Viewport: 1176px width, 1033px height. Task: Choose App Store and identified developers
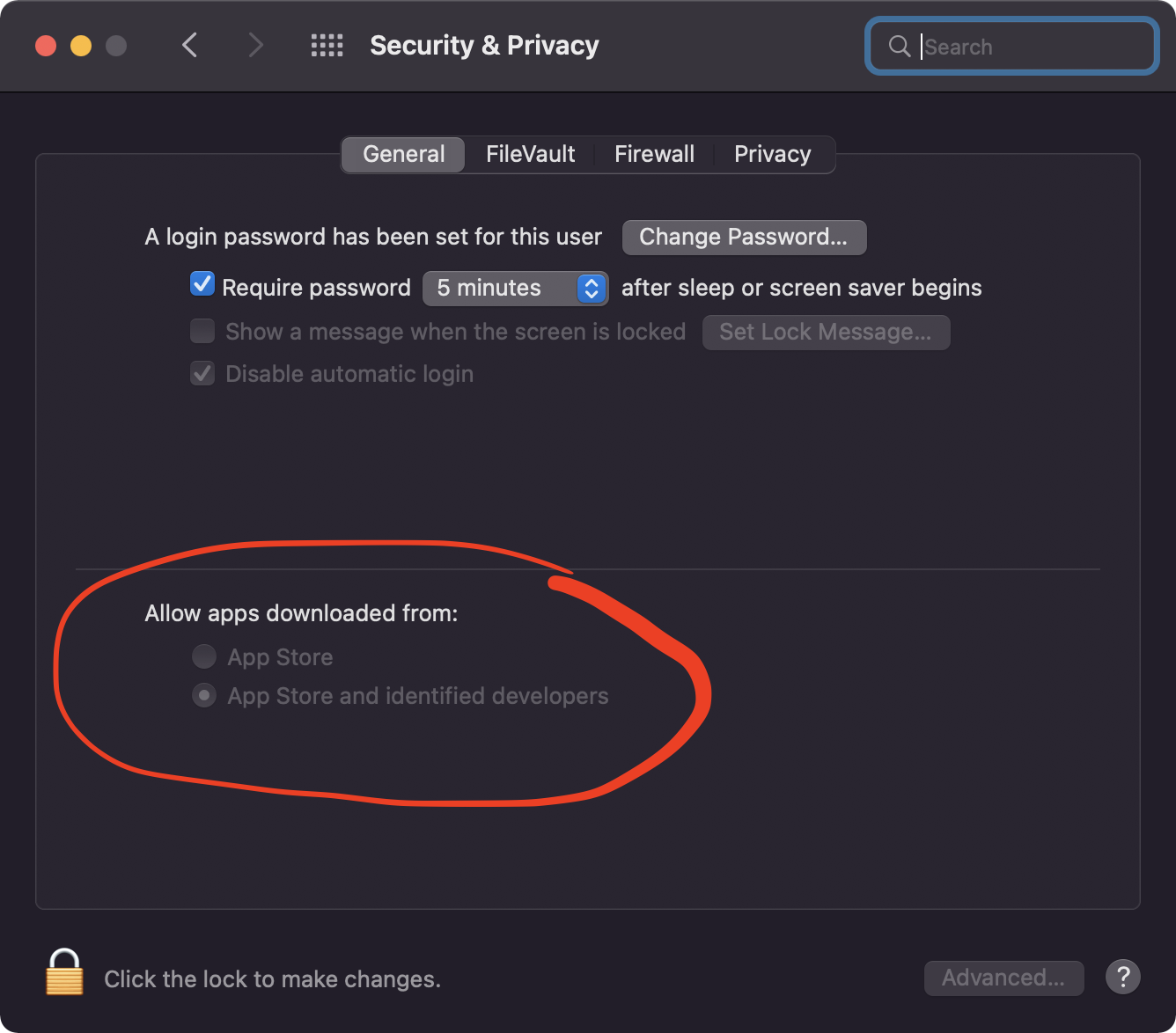[204, 696]
